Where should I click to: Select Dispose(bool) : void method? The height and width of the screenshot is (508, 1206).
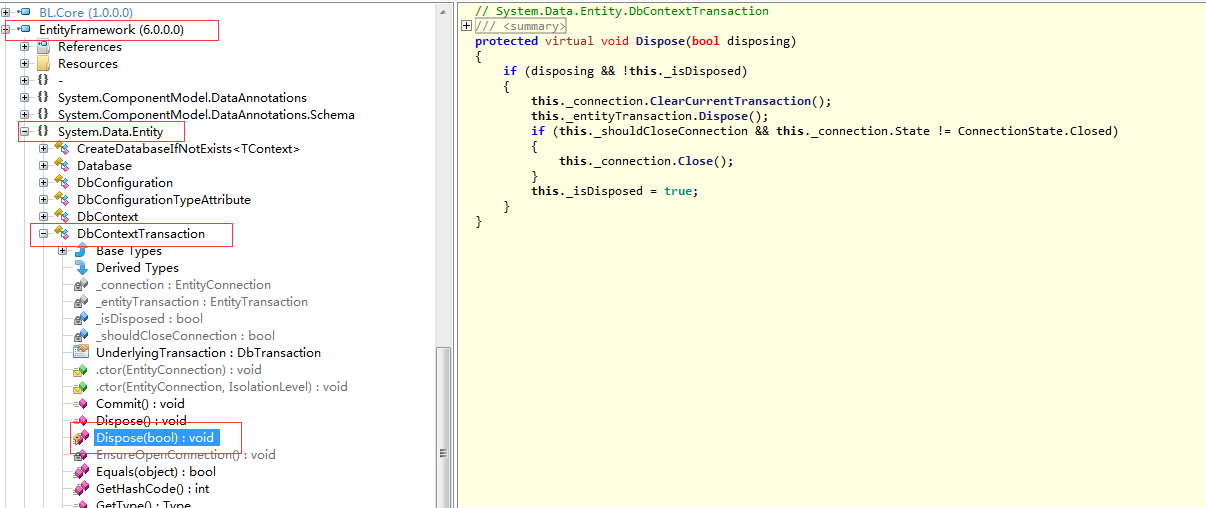[155, 438]
